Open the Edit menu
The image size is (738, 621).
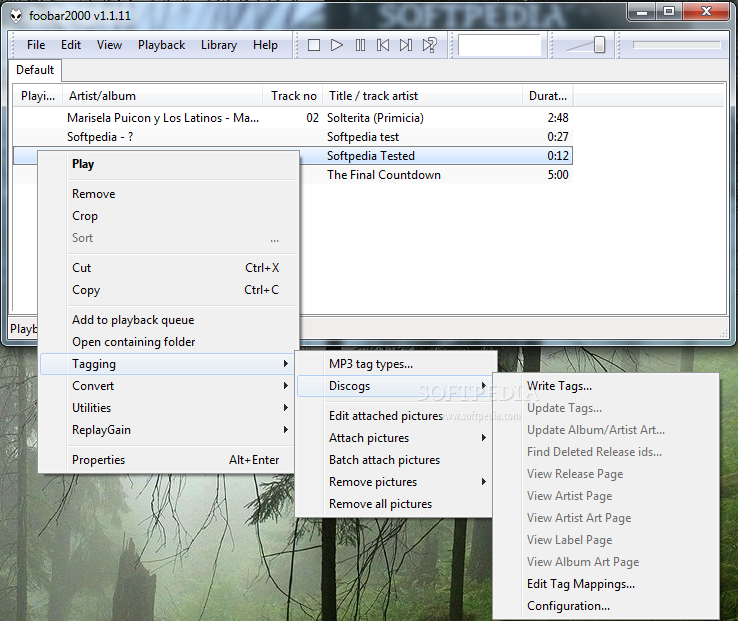[x=71, y=45]
